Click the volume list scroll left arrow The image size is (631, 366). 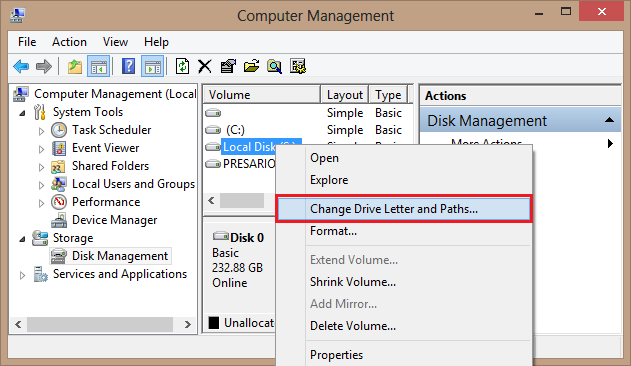[211, 201]
